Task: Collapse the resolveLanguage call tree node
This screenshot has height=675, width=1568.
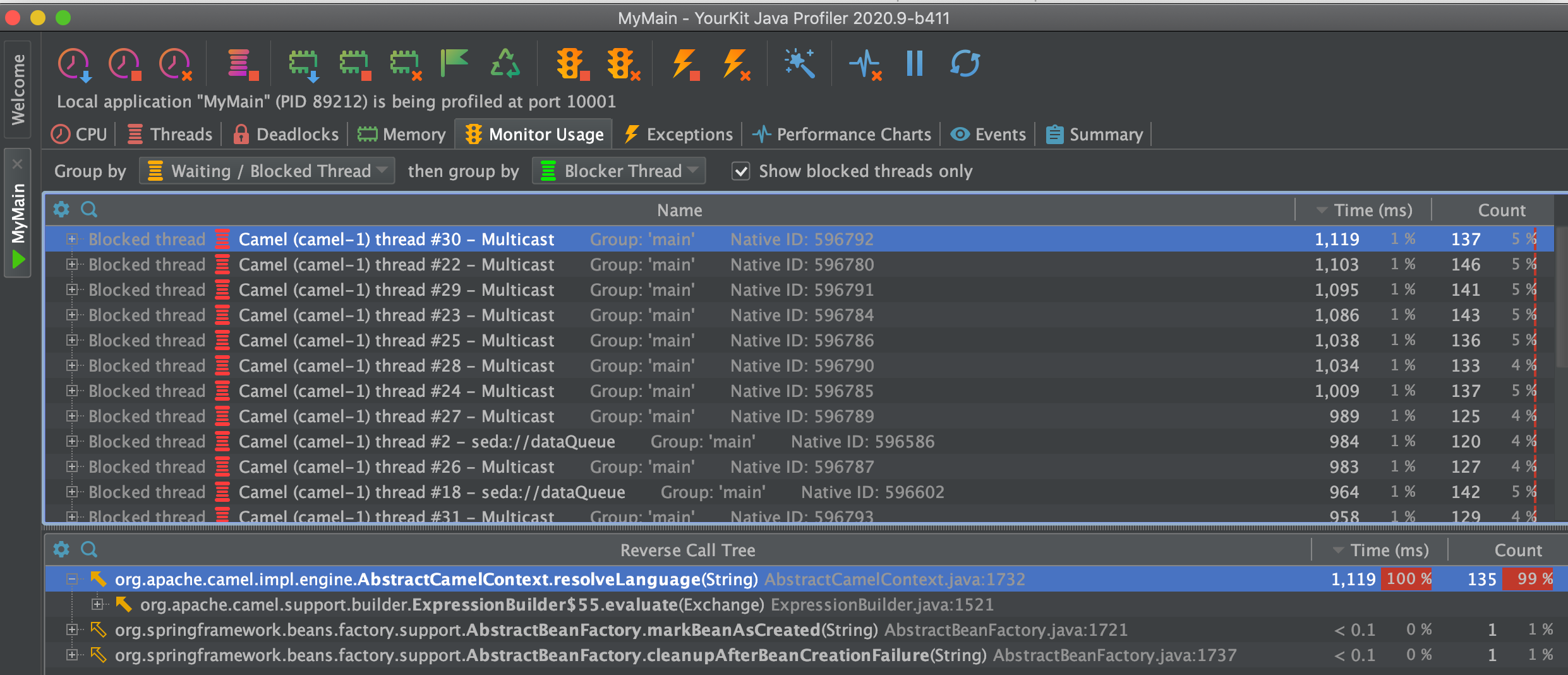Action: pyautogui.click(x=72, y=579)
